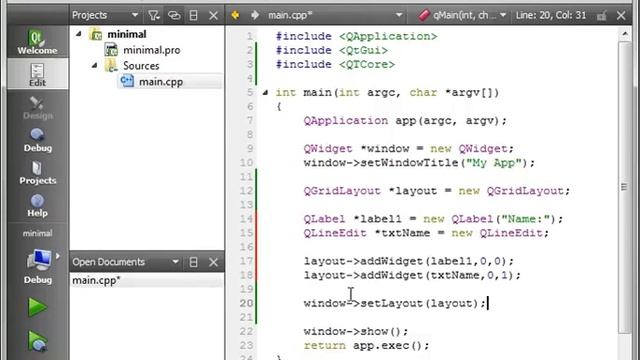Place cursor in QGridLayout line 12
The height and width of the screenshot is (360, 640).
(x=437, y=191)
